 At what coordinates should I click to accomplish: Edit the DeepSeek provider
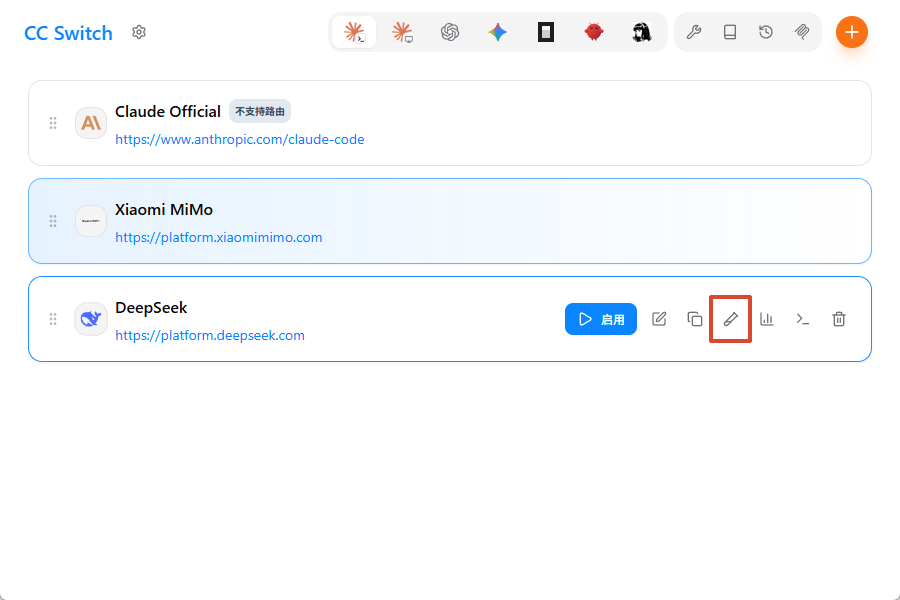(x=659, y=319)
